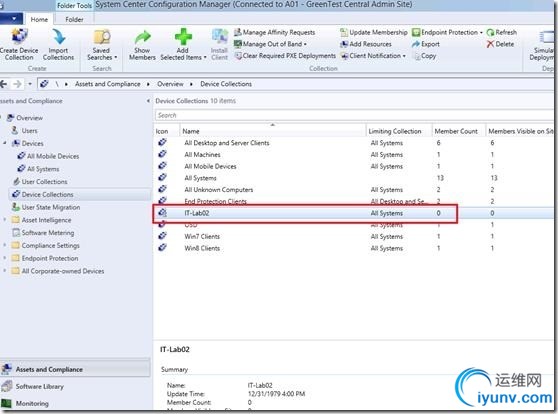Click the Export button
This screenshot has height=414, width=558.
coord(426,44)
